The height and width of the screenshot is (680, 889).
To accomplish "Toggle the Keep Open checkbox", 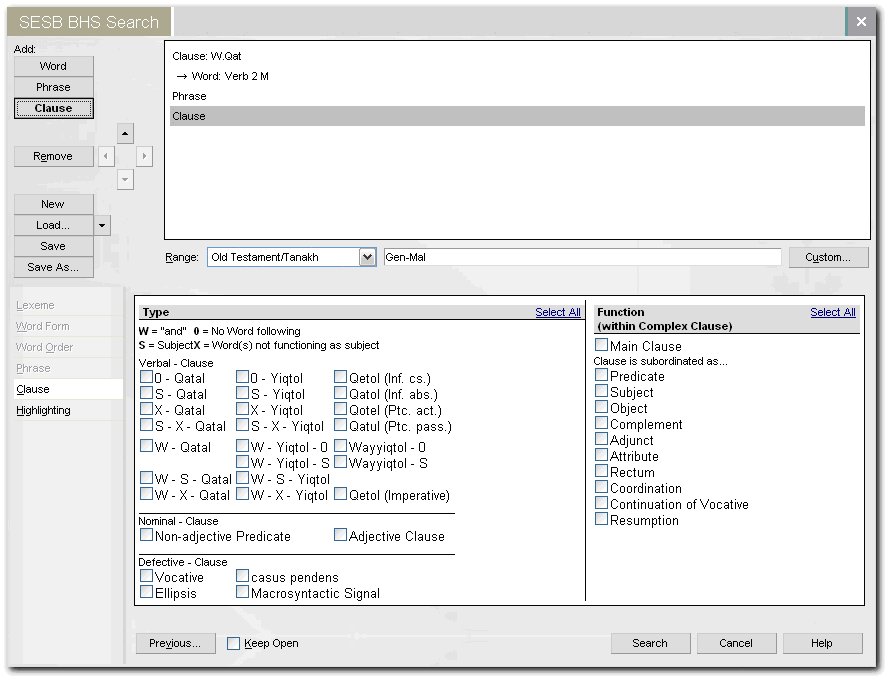I will pyautogui.click(x=233, y=644).
